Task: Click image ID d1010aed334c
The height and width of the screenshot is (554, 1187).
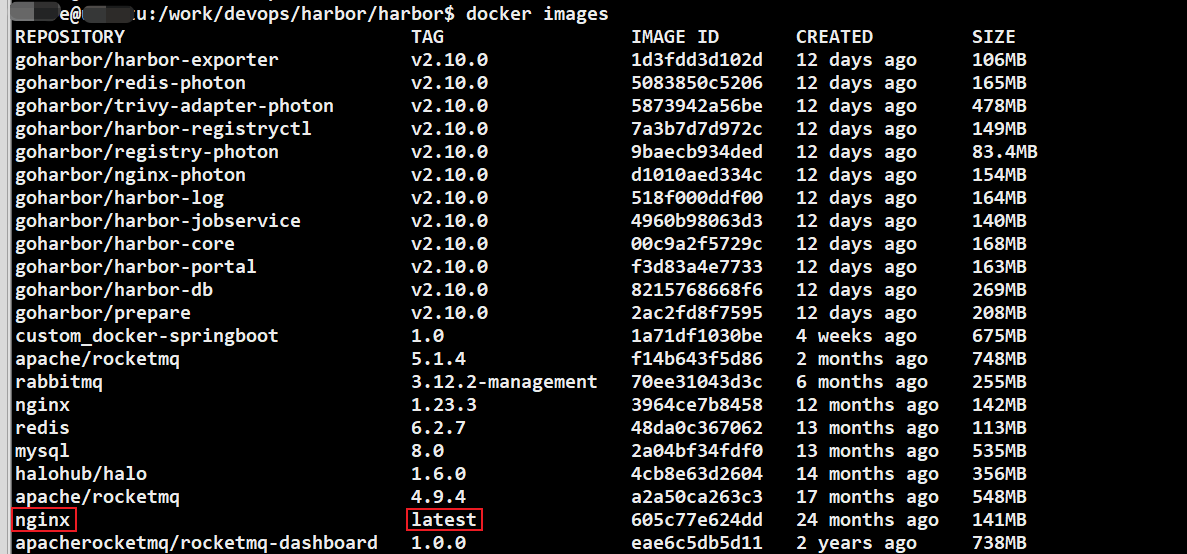Action: (697, 176)
